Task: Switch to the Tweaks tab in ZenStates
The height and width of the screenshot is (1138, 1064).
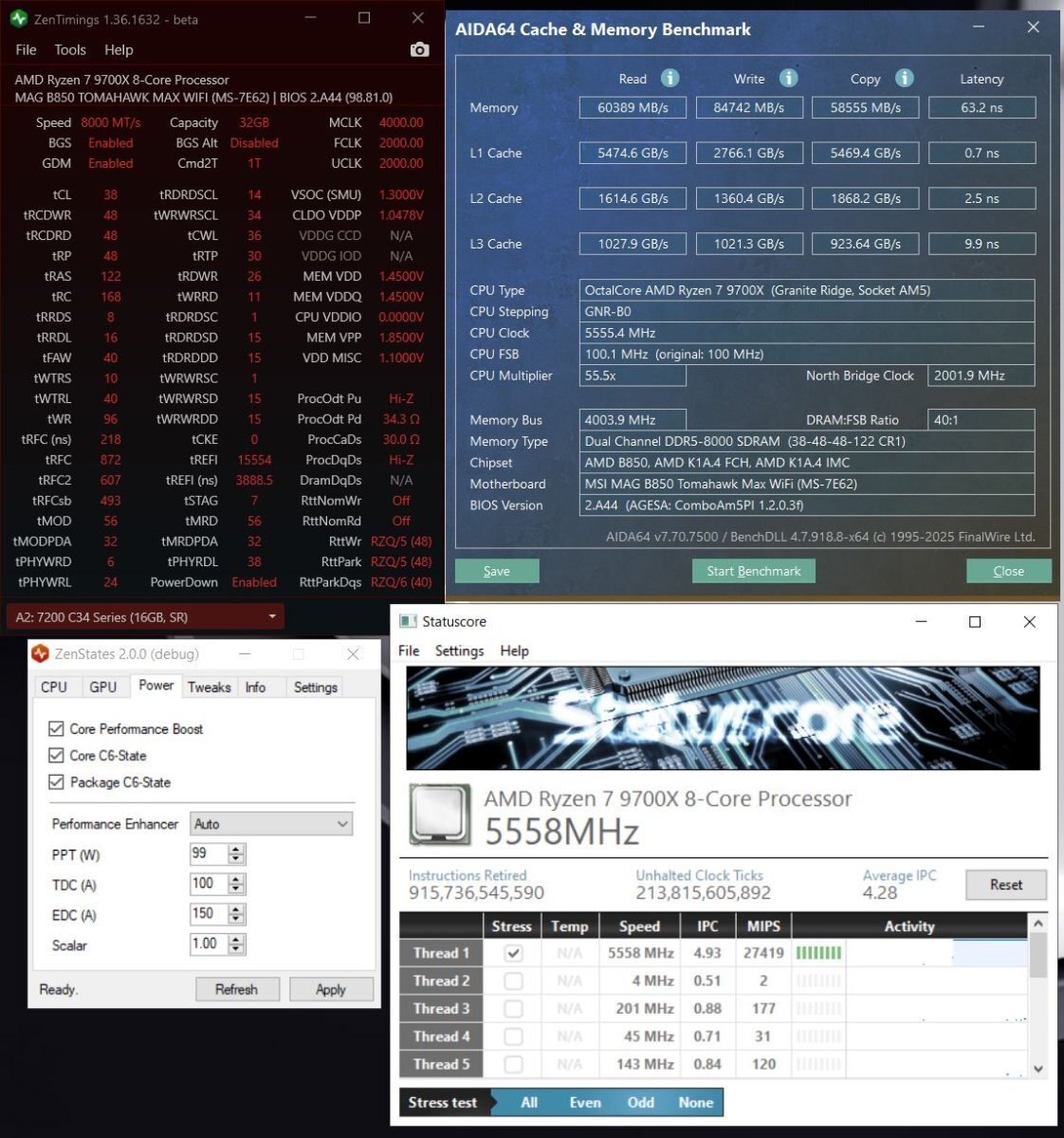Action: pyautogui.click(x=209, y=687)
